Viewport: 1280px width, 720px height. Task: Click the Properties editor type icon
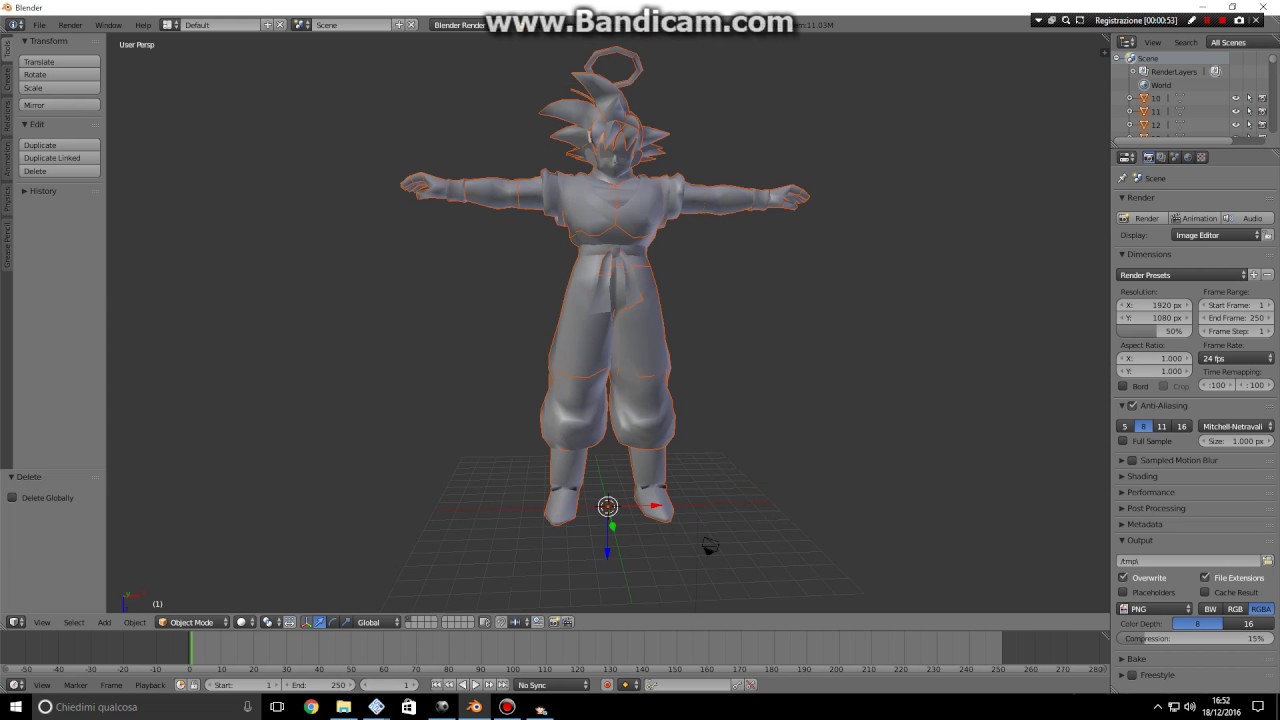[x=1127, y=157]
